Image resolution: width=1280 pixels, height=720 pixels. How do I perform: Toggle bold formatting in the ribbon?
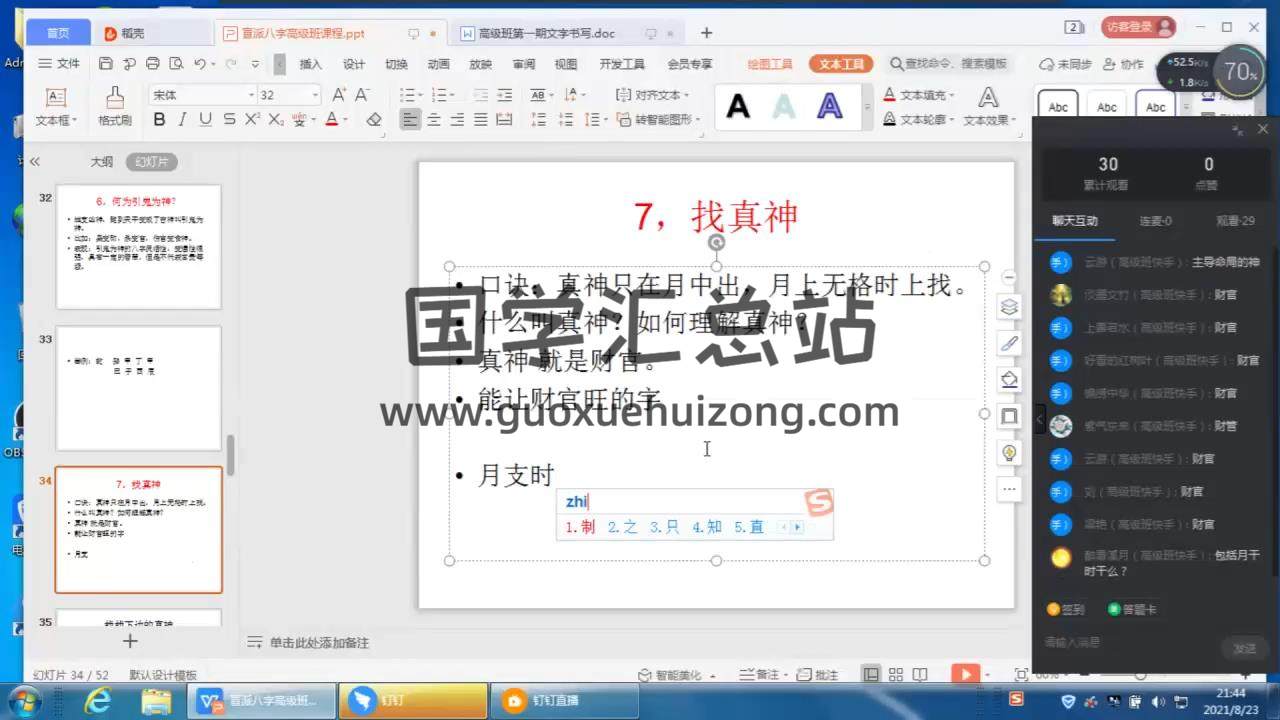tap(159, 120)
